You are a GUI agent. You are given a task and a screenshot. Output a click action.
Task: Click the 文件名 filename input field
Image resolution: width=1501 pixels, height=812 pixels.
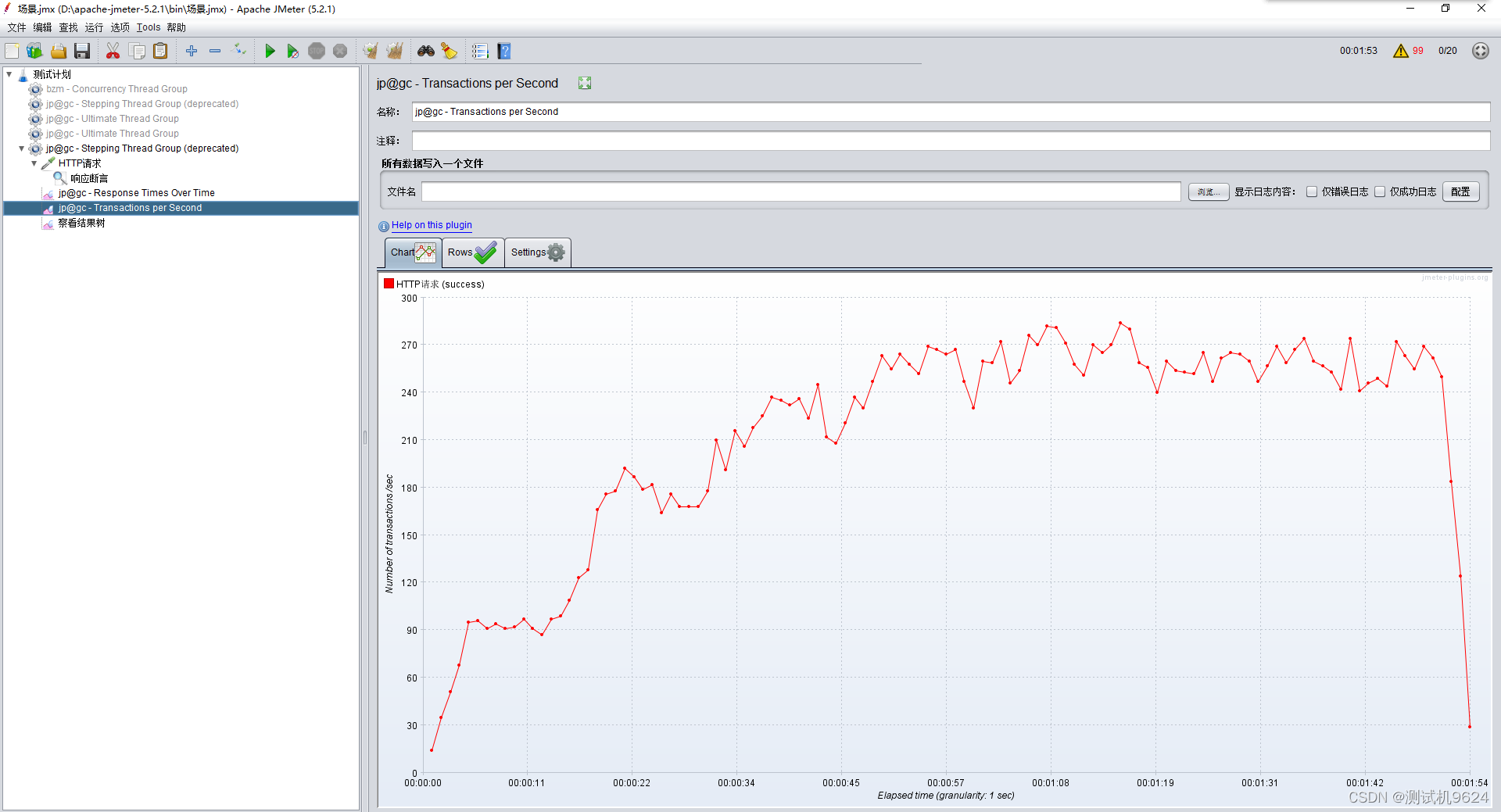tap(801, 191)
